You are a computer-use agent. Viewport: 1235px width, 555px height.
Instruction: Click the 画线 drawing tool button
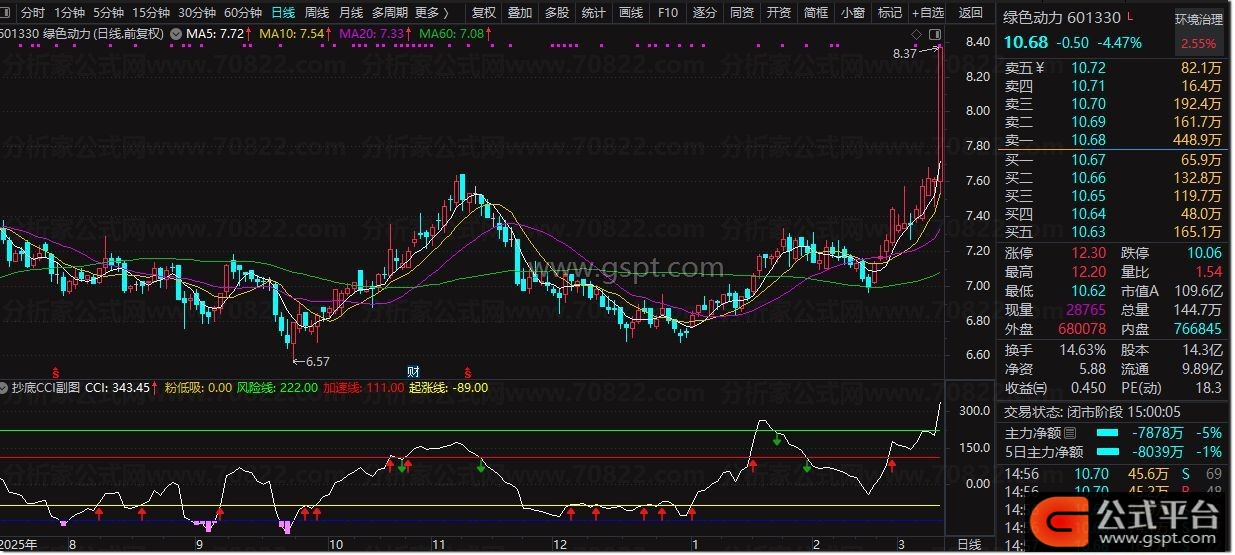(630, 13)
